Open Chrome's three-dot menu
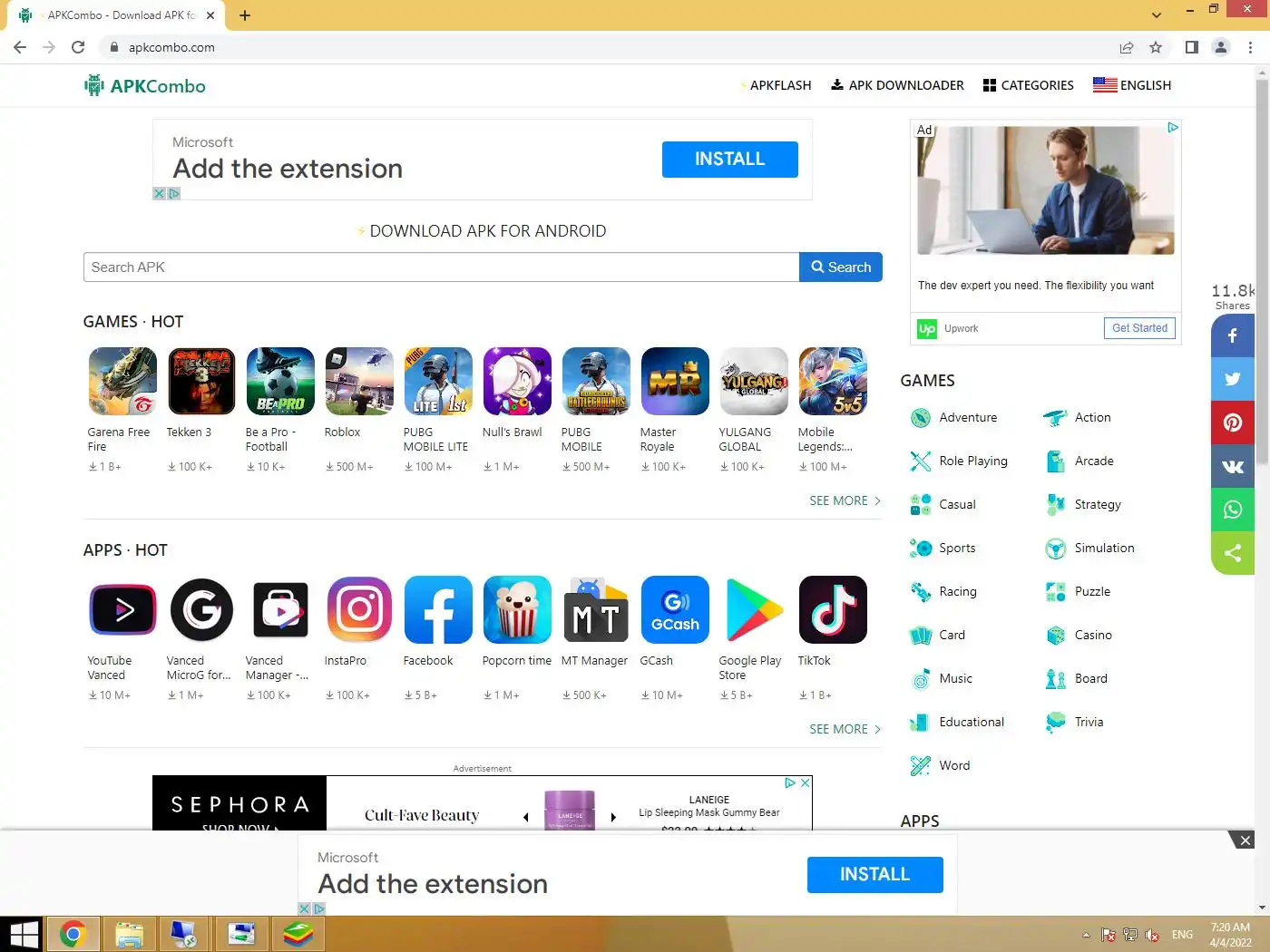 point(1250,47)
